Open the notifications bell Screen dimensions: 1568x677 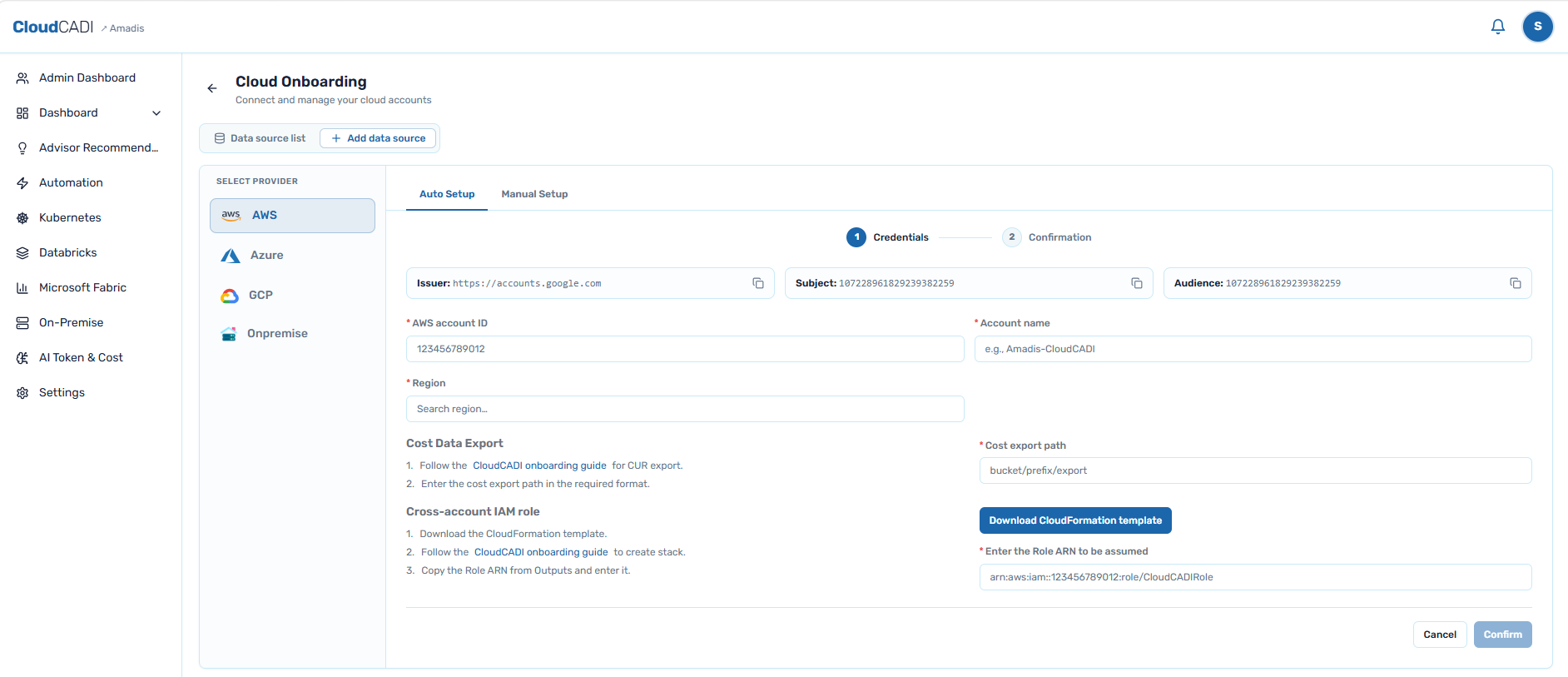coord(1498,27)
